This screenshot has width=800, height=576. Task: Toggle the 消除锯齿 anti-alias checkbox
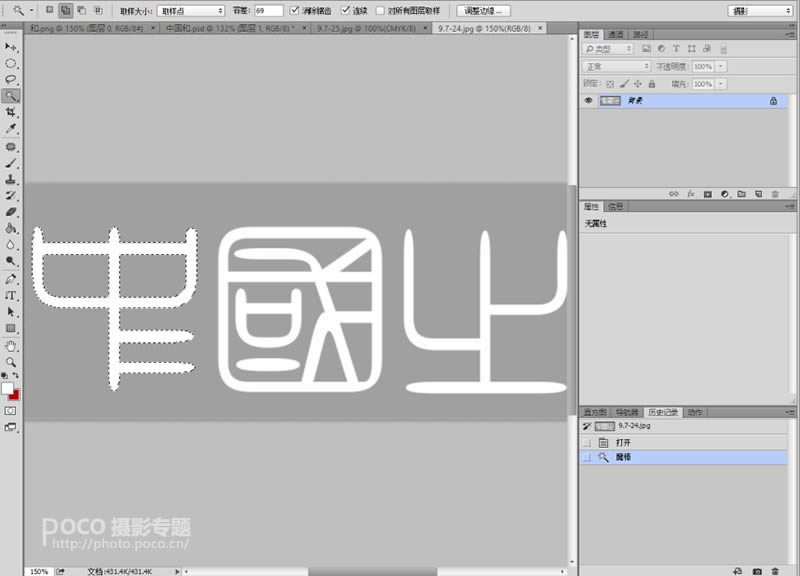294,10
